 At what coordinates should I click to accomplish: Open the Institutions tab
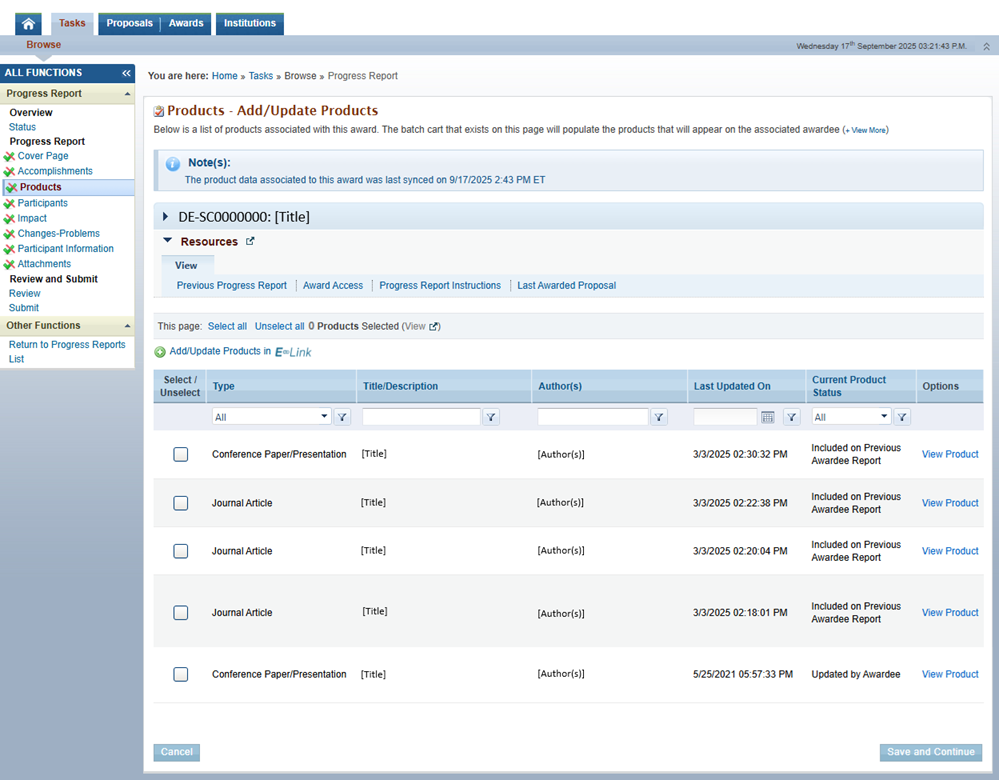click(250, 23)
